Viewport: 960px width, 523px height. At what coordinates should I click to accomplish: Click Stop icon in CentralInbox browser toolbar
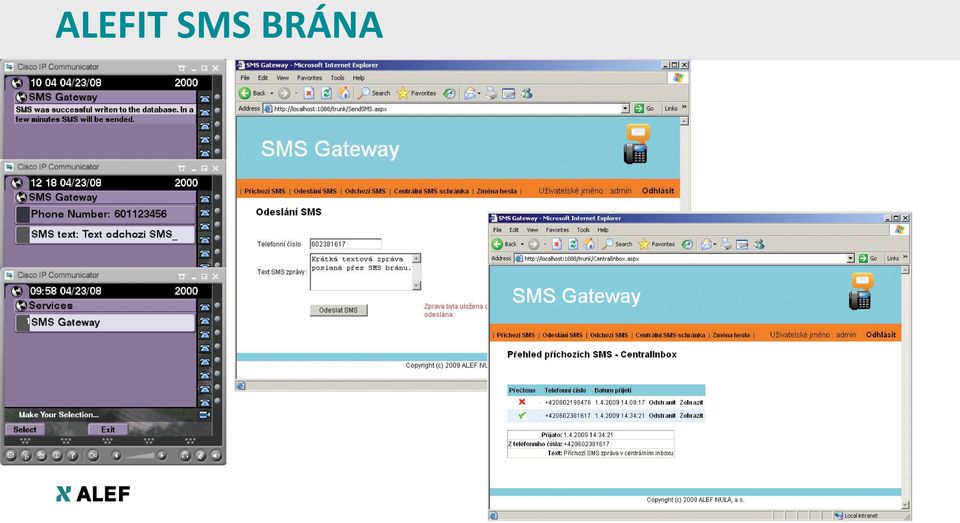coord(557,244)
